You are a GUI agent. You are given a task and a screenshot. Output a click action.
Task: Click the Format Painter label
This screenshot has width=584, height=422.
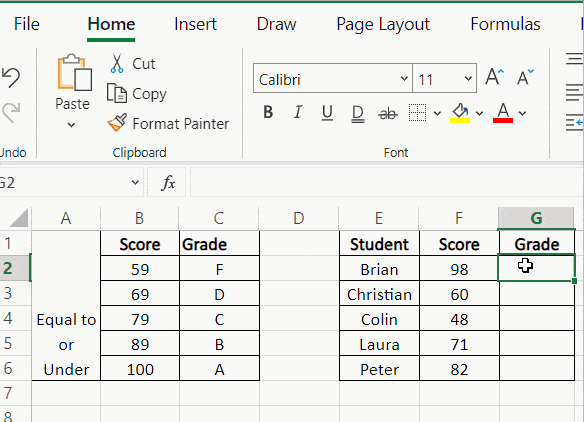click(x=181, y=124)
